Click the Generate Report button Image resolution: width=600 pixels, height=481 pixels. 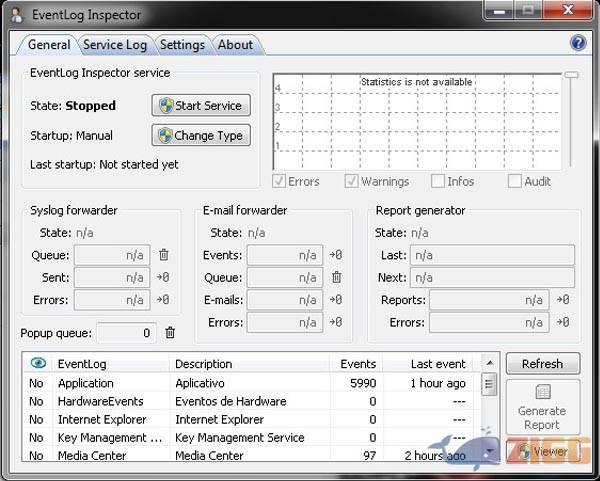[543, 407]
